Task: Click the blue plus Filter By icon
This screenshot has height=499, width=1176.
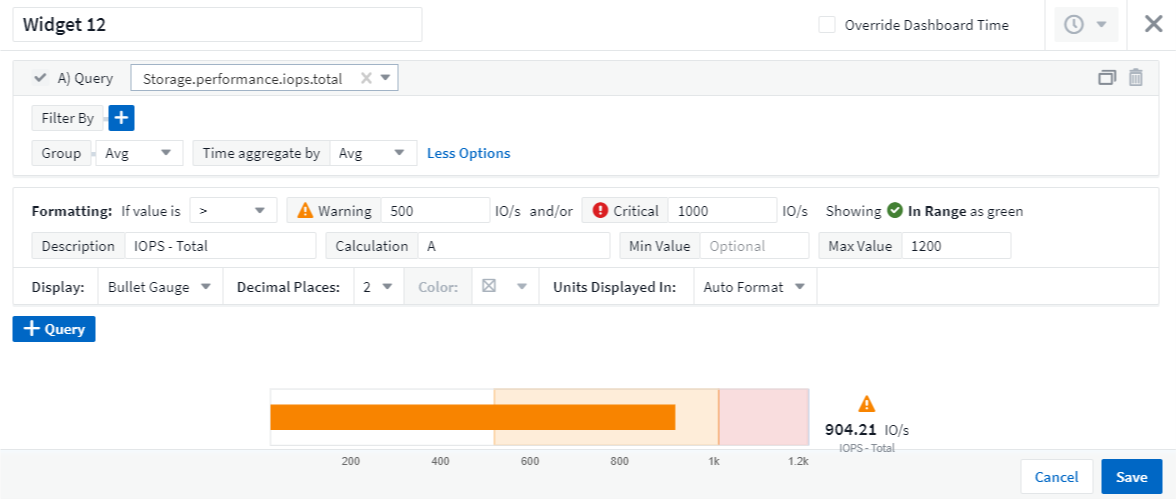Action: (121, 118)
